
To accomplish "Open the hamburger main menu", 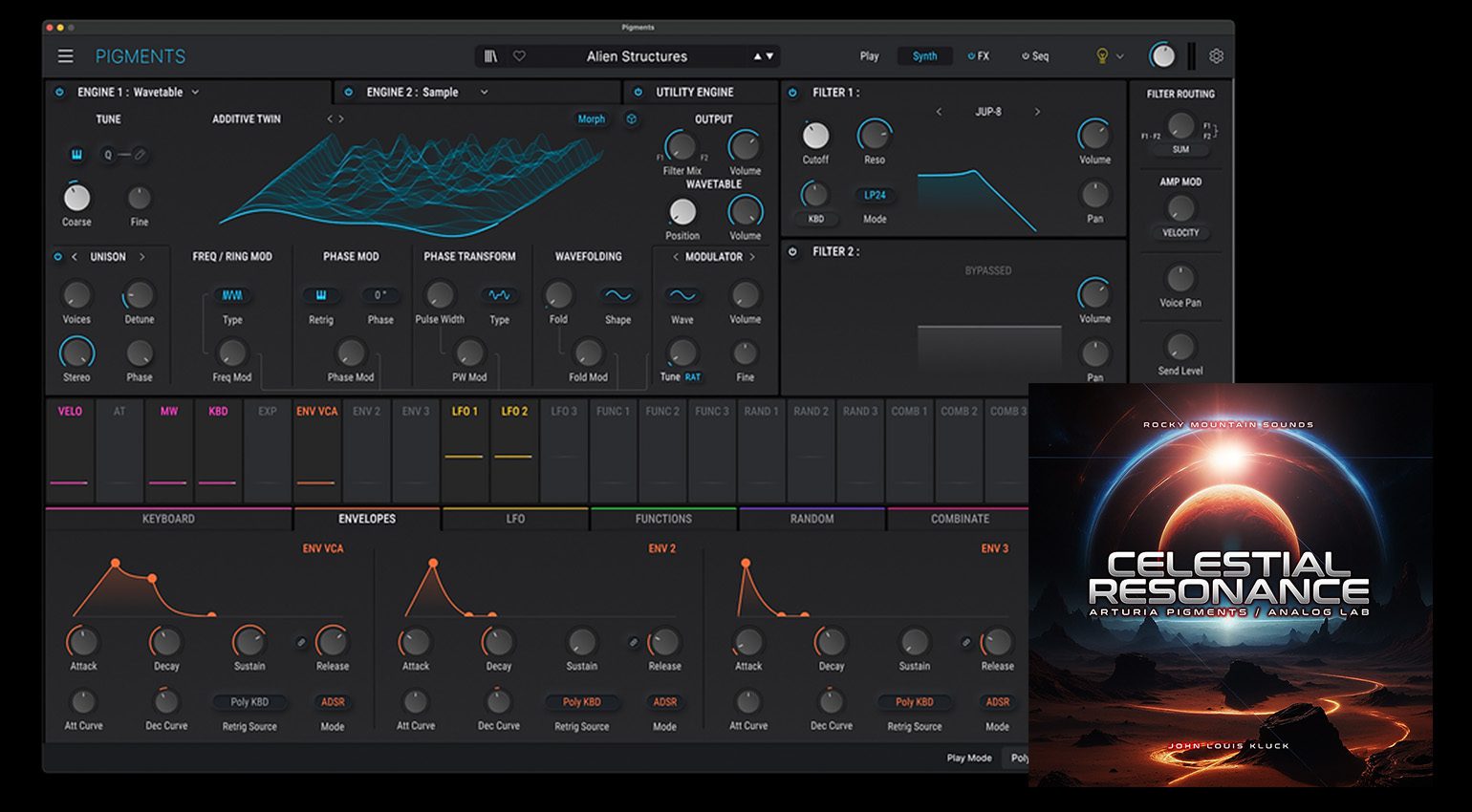I will (x=65, y=56).
